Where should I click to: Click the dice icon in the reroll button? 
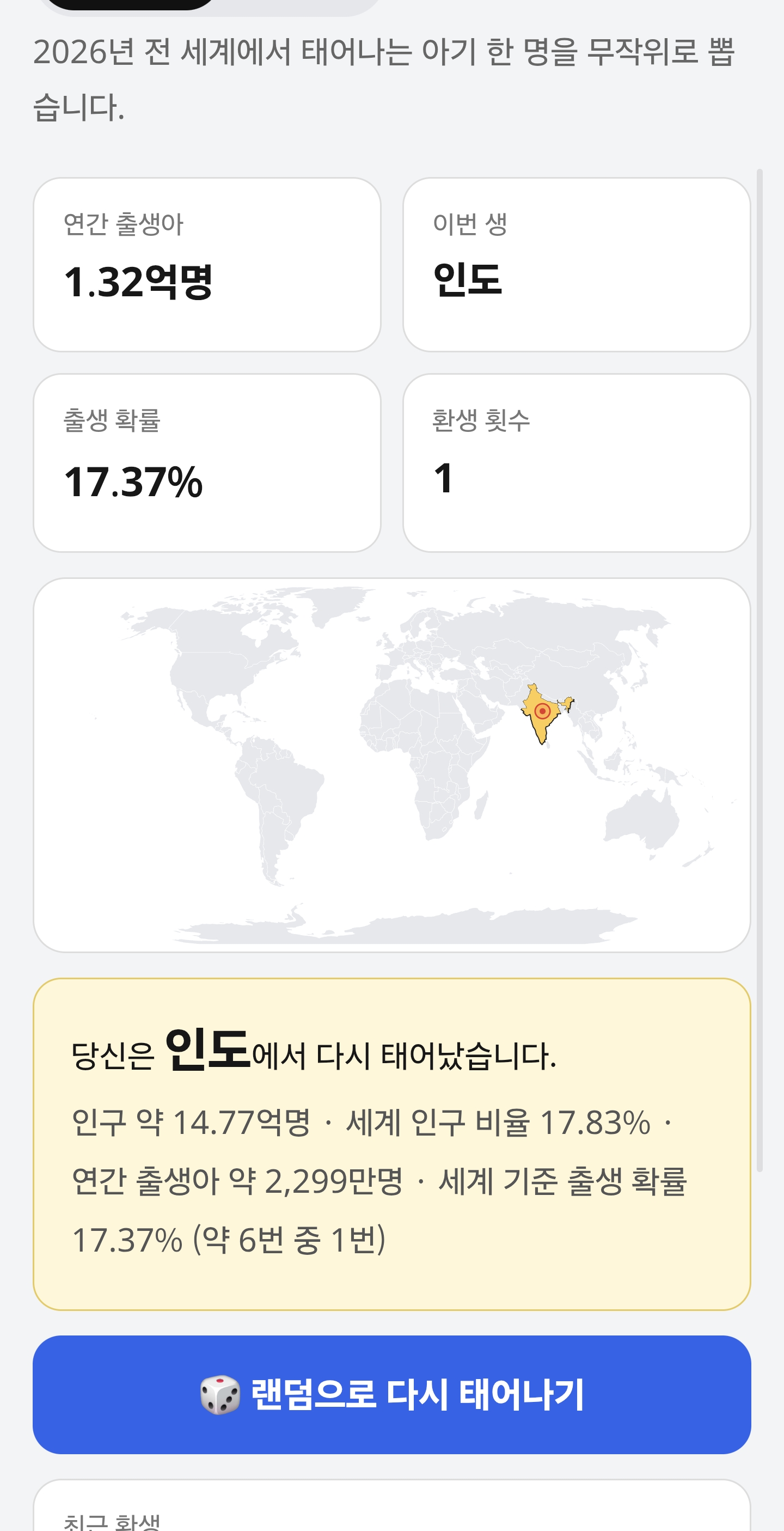[220, 1394]
